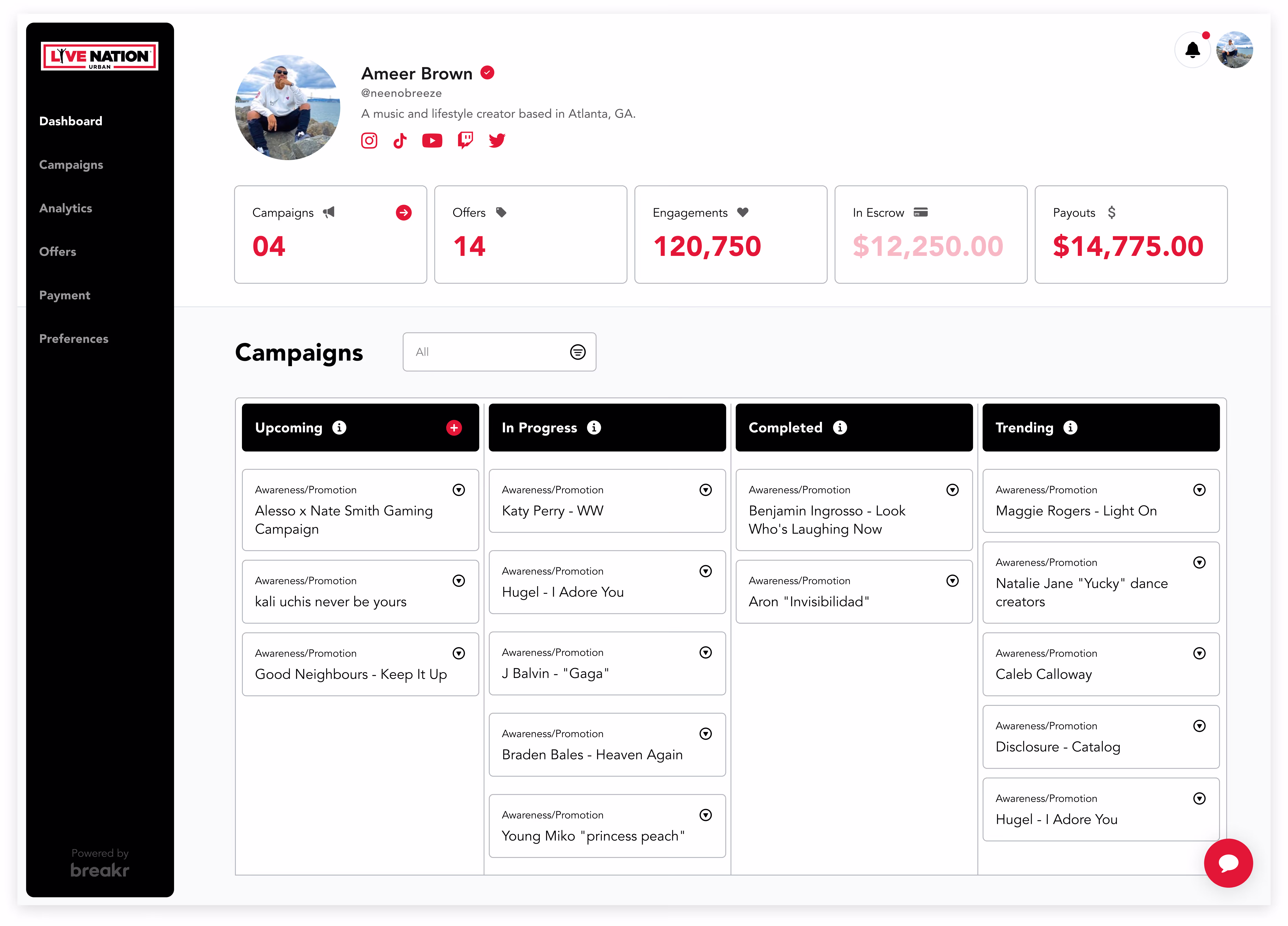Click the Engagements card showing 120,750
1288x926 pixels.
click(x=731, y=235)
